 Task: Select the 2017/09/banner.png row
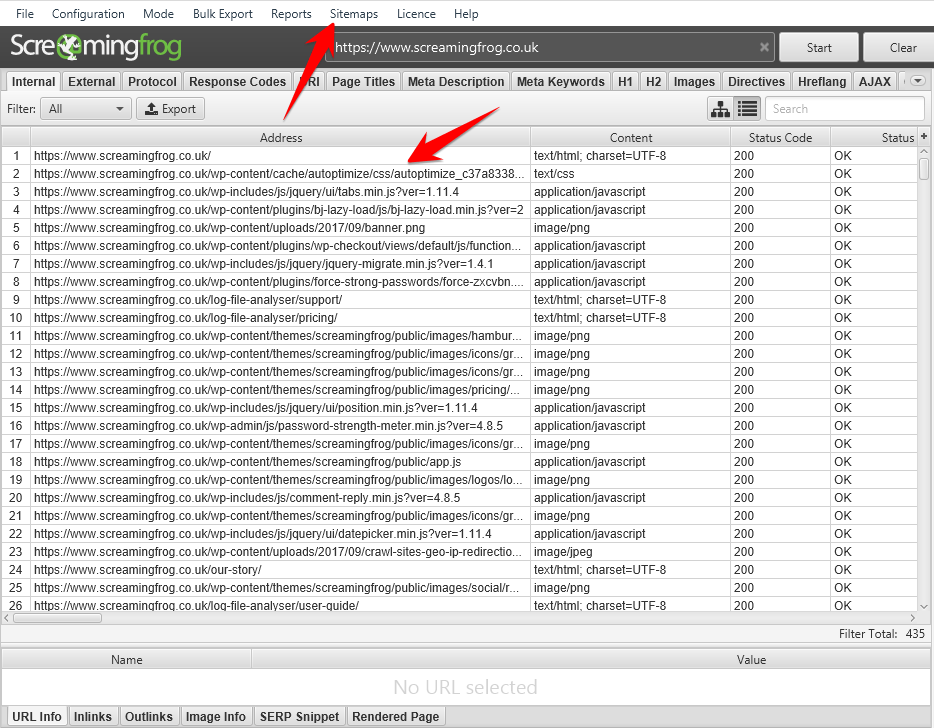pyautogui.click(x=459, y=228)
